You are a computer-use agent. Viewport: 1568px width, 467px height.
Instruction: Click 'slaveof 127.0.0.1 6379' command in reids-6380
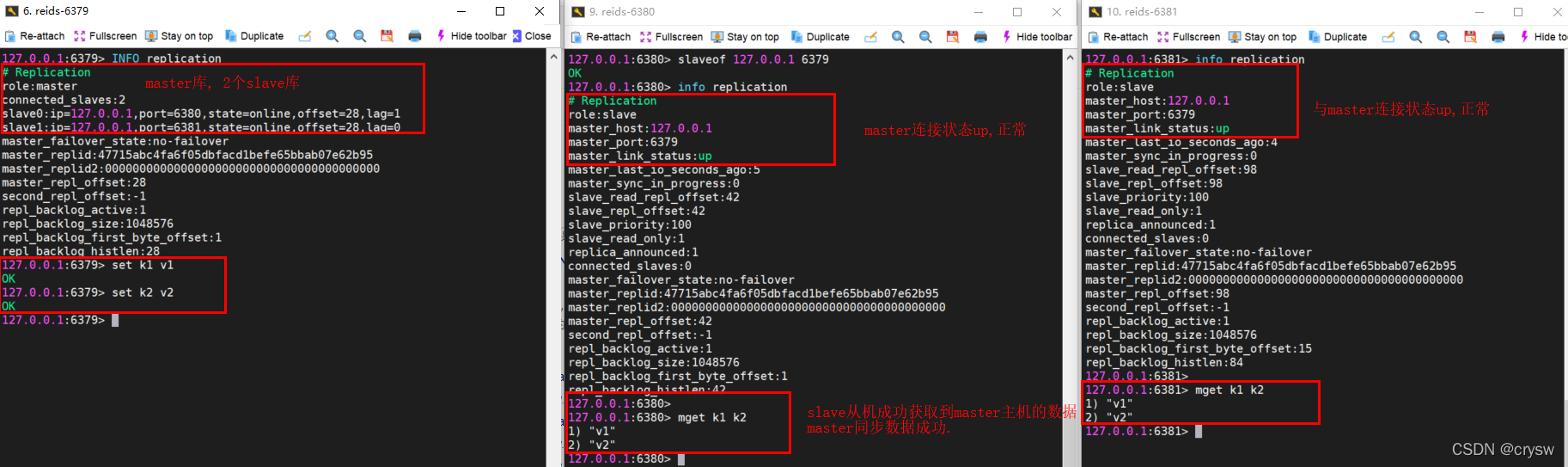click(x=753, y=59)
